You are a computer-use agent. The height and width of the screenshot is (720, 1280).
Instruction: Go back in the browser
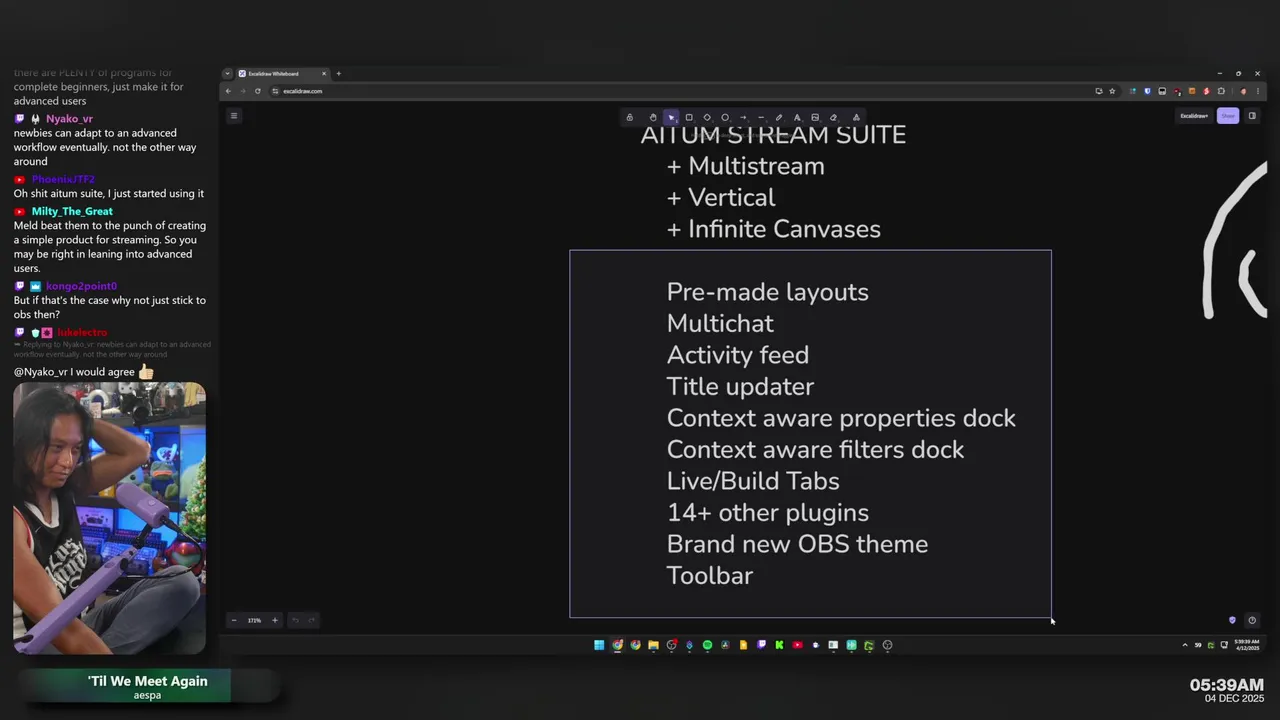(227, 91)
